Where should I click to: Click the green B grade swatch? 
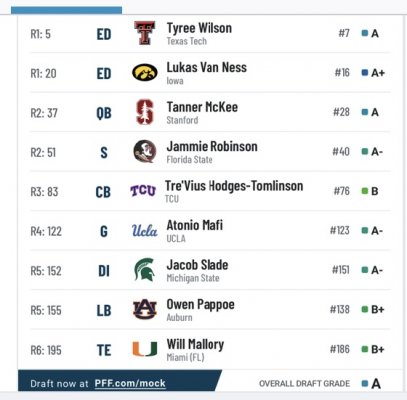pos(365,191)
